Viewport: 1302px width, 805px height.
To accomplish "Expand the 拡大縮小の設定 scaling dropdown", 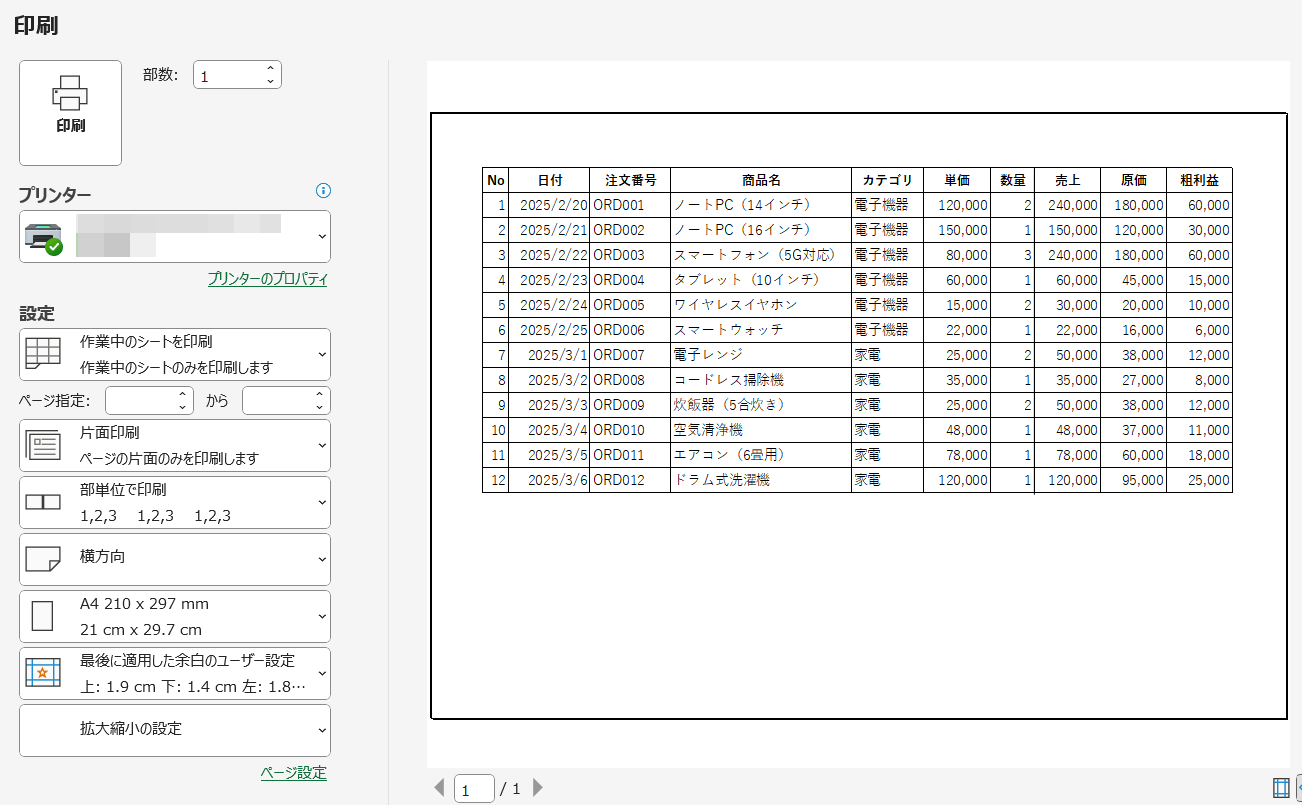I will pos(321,730).
